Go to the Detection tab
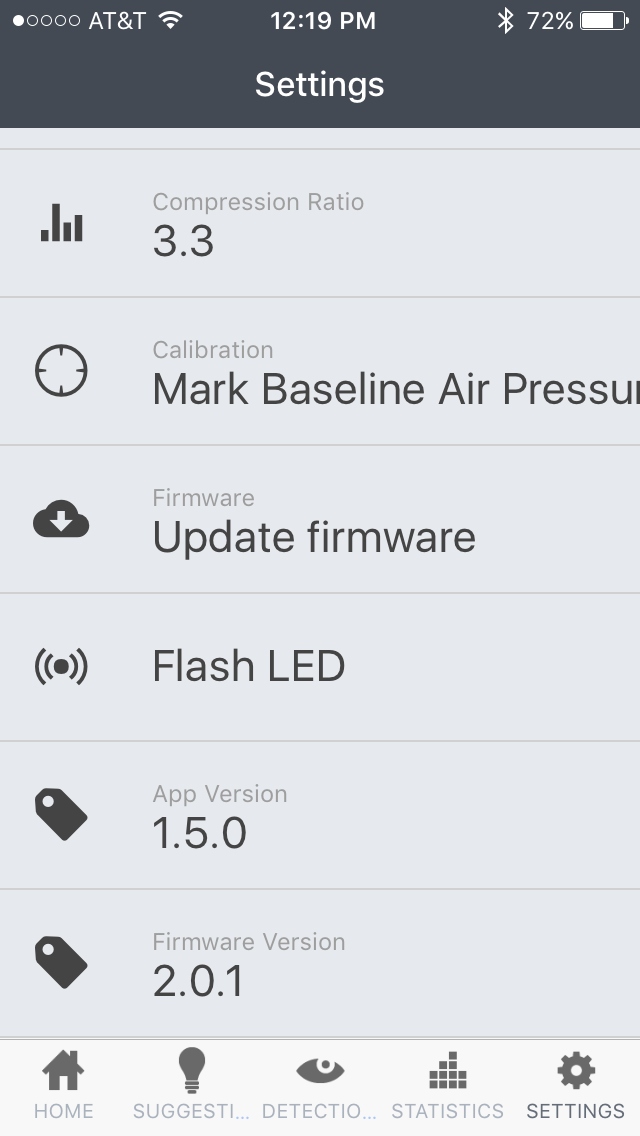Viewport: 640px width, 1136px height. (319, 1086)
